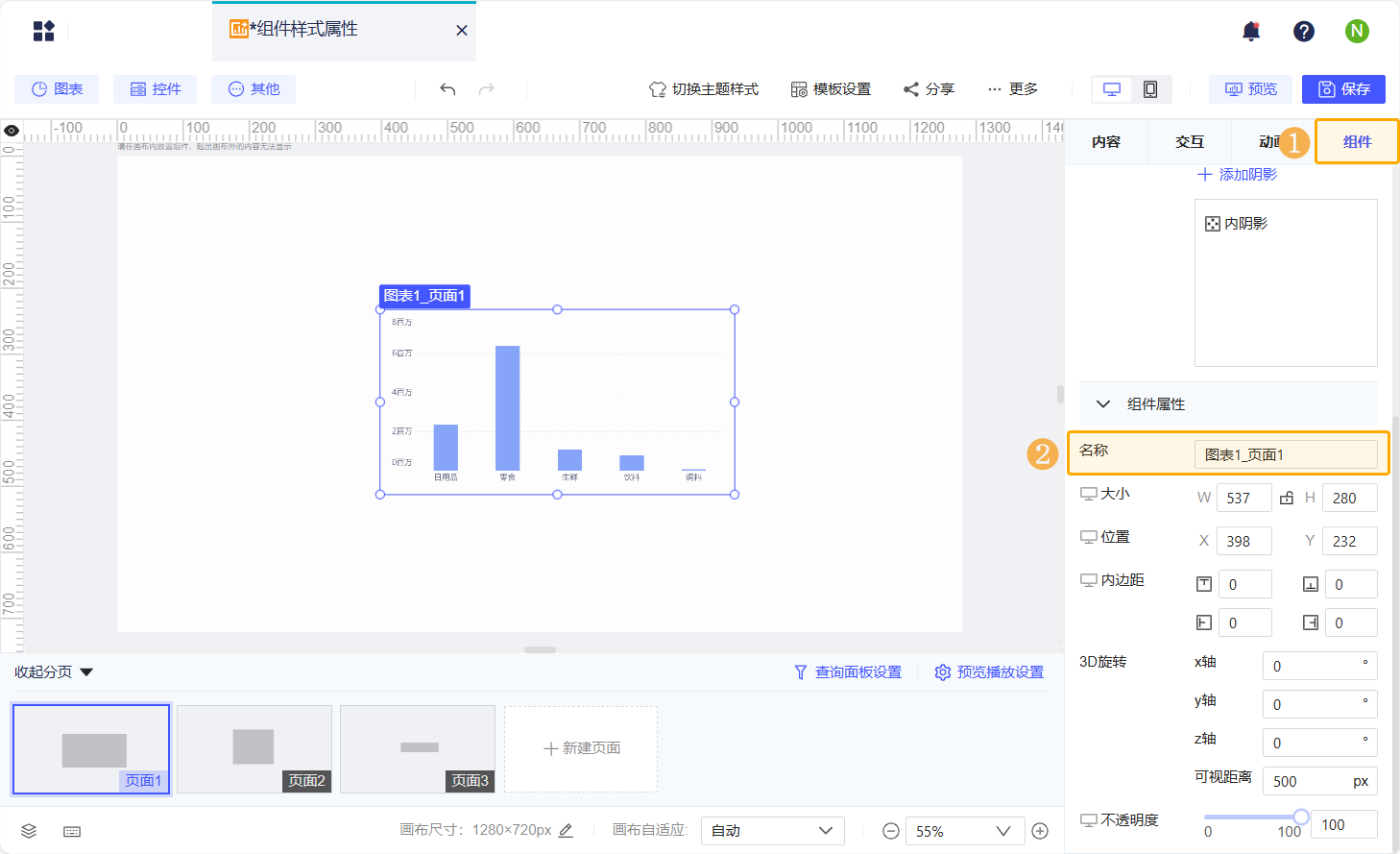Save the dashboard with 保存
Image resolution: width=1400 pixels, height=854 pixels.
coord(1343,89)
